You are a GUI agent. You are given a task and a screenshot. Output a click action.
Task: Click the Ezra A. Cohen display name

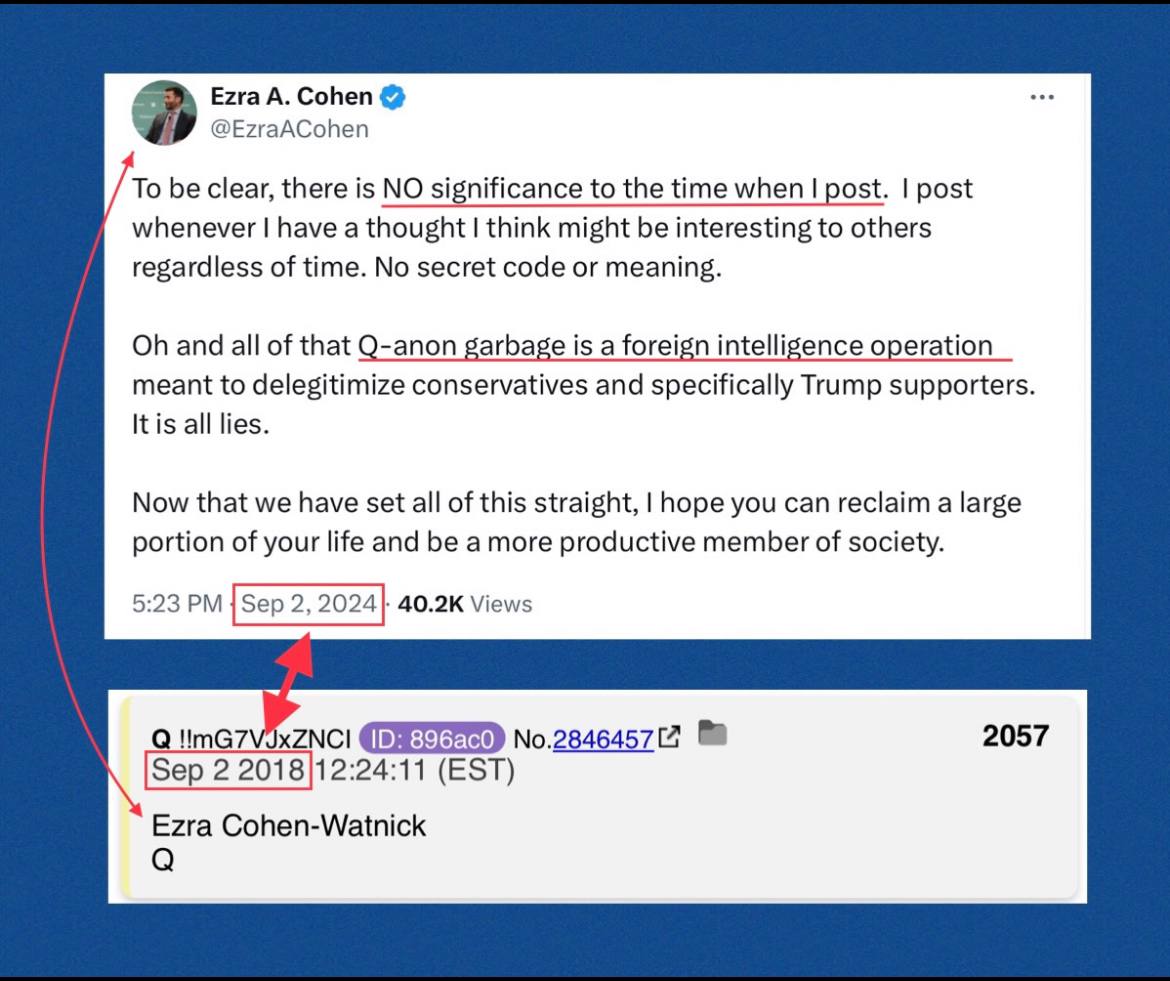(x=291, y=96)
